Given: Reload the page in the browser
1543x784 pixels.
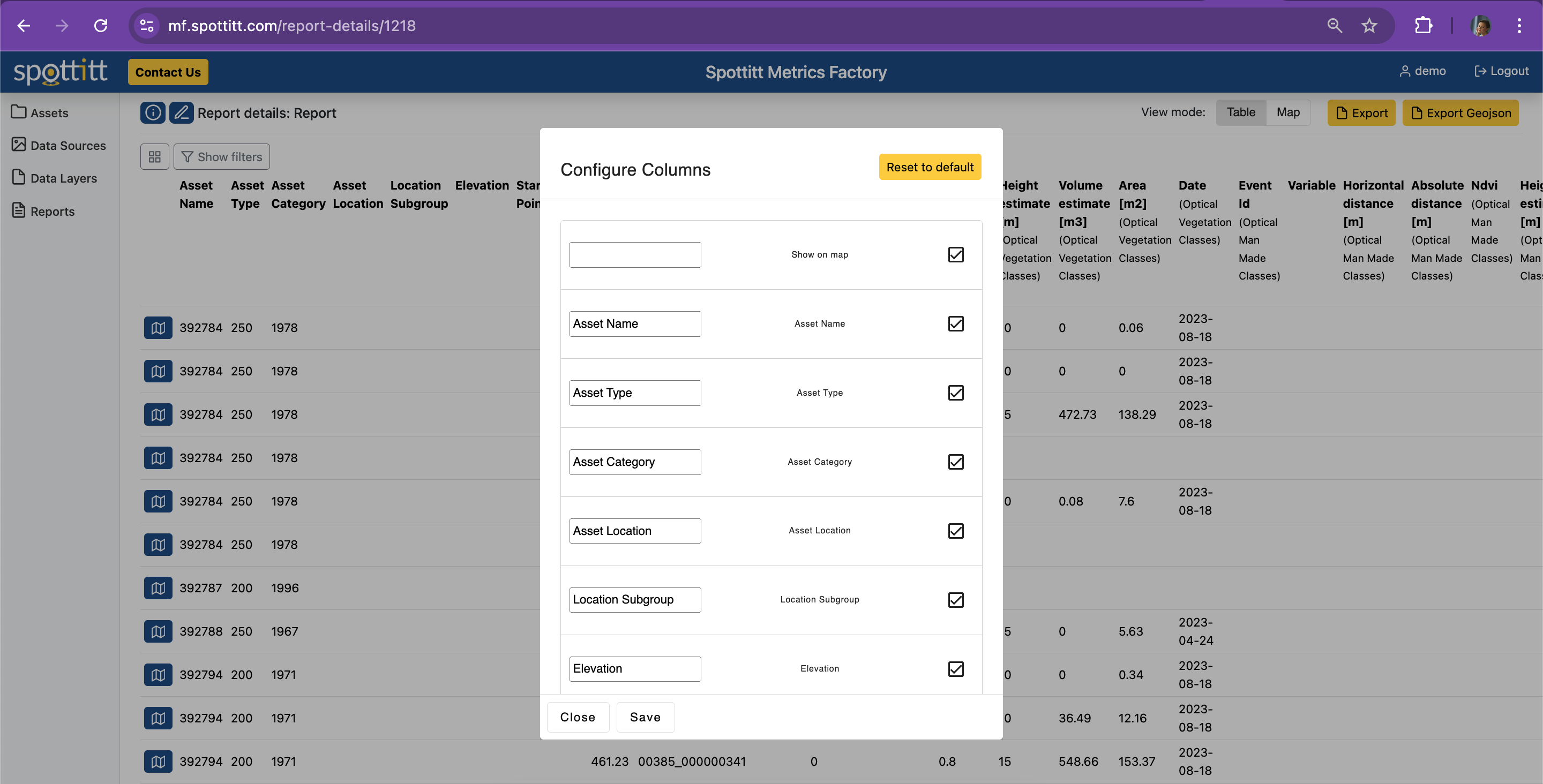Looking at the screenshot, I should (x=101, y=26).
